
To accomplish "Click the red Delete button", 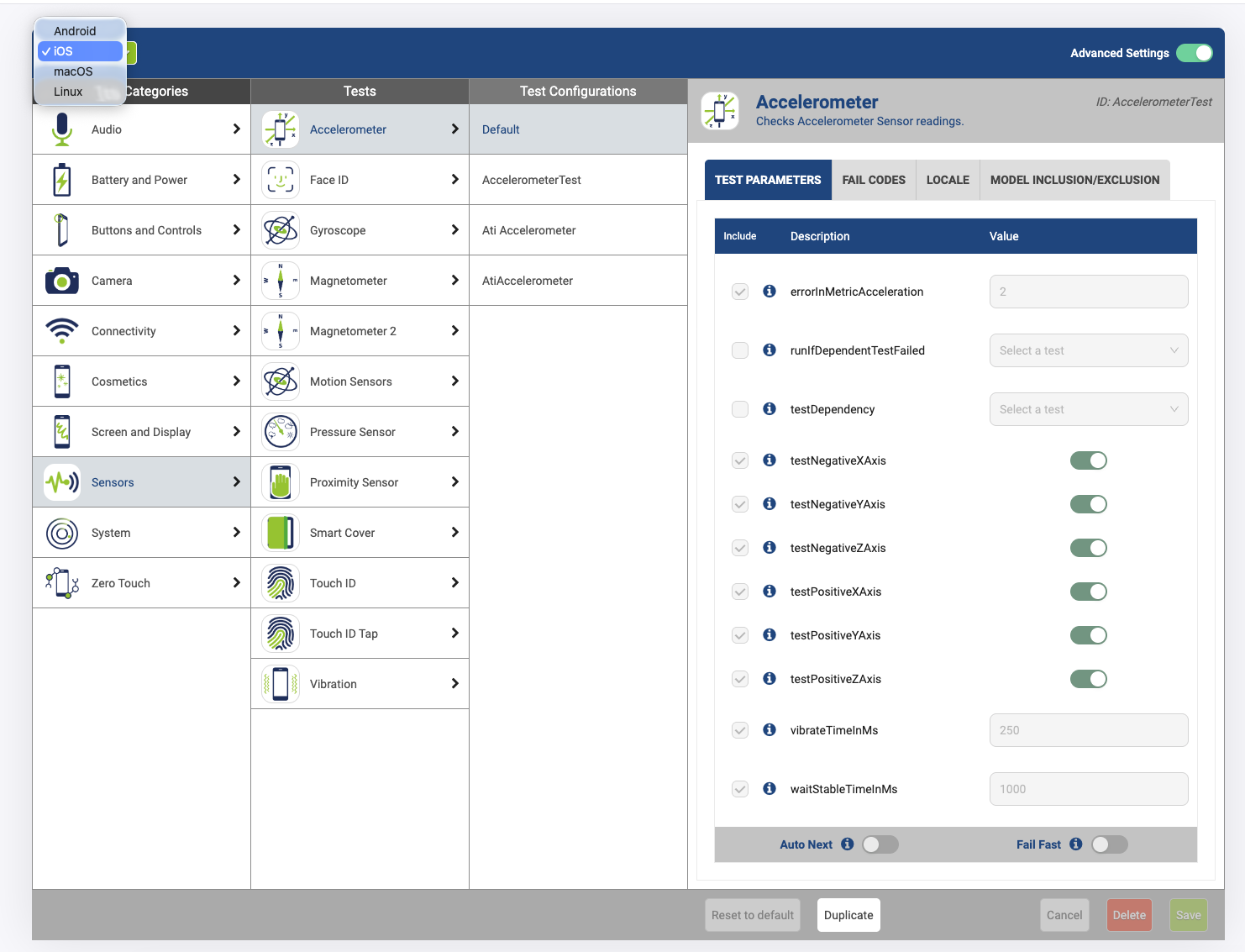I will point(1129,915).
